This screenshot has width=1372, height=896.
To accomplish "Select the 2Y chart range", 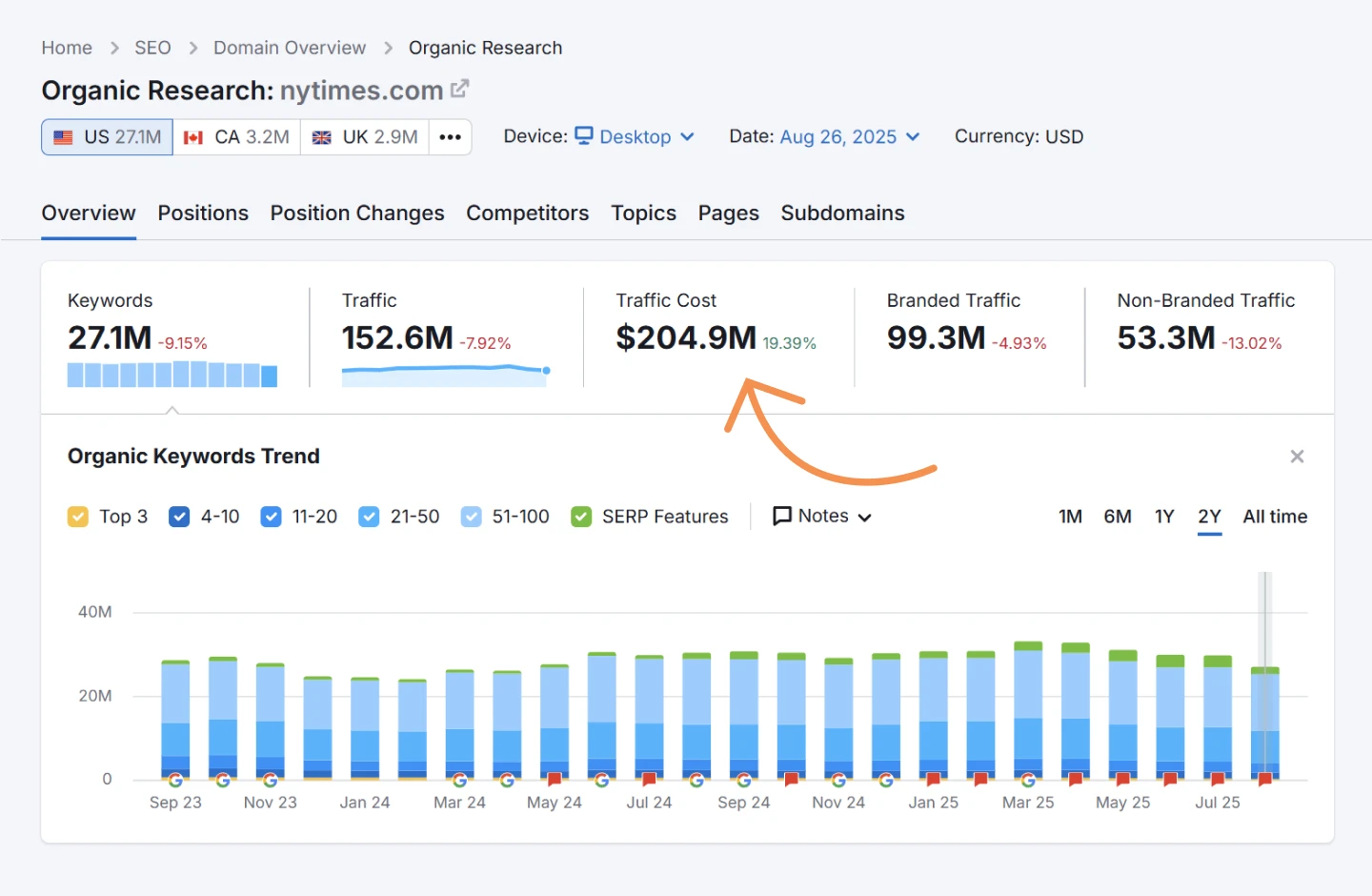I will point(1209,517).
